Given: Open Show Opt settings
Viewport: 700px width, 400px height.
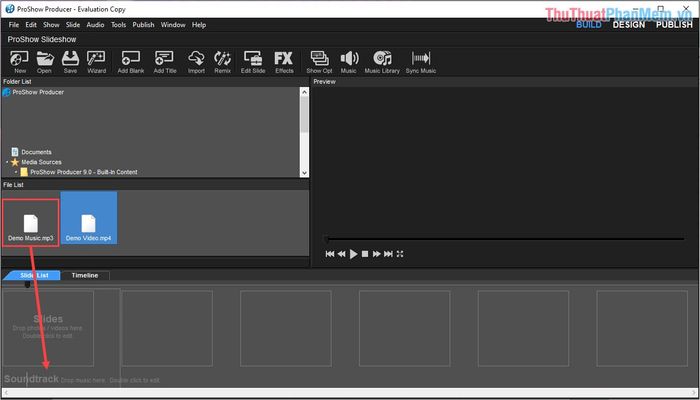Looking at the screenshot, I should click(319, 62).
